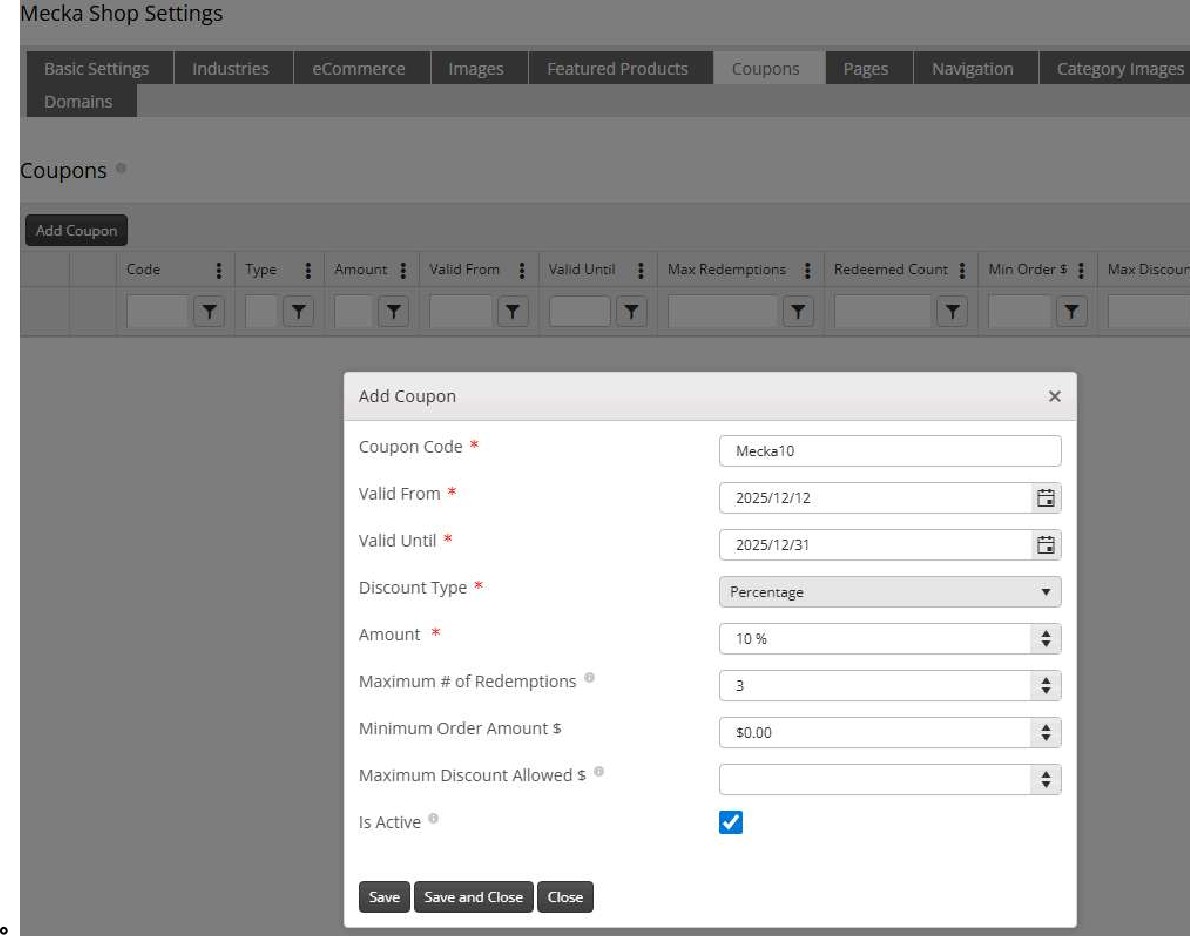The width and height of the screenshot is (1190, 936).
Task: Open the Min Order $ column menu dots
Action: click(1081, 270)
